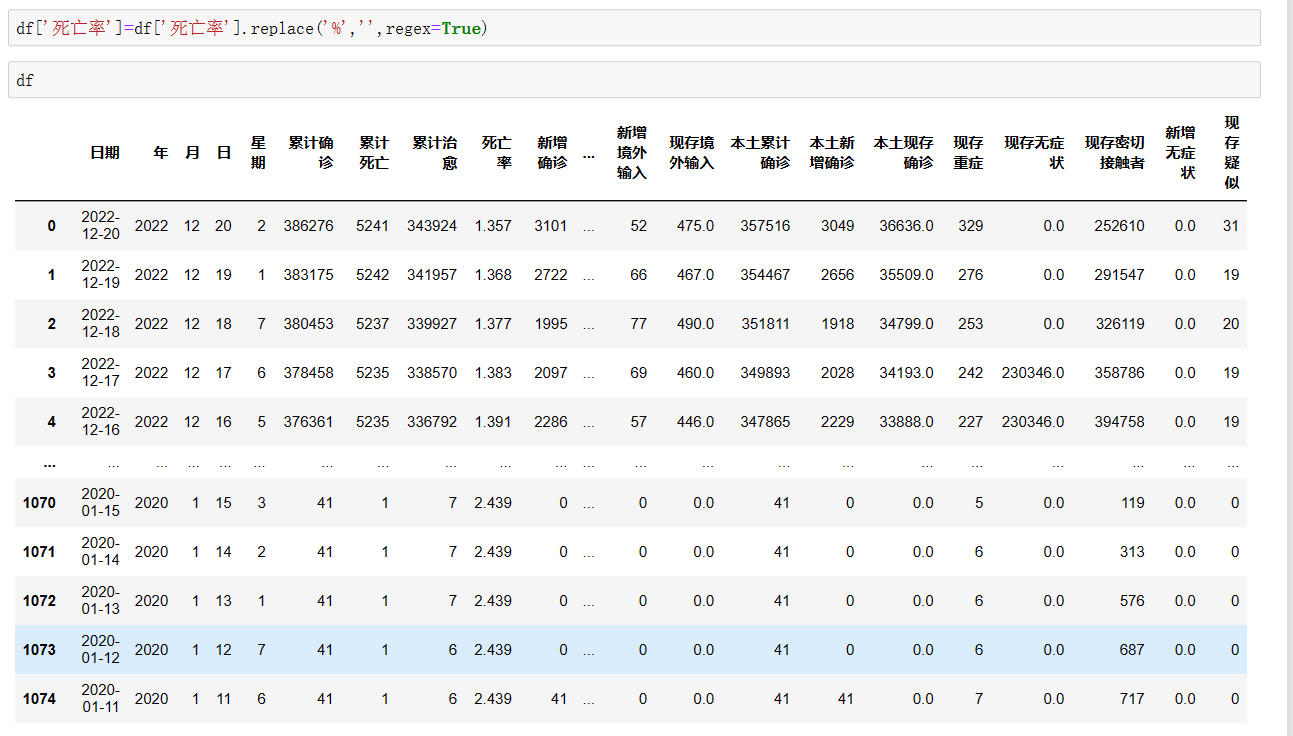Click the value 31 in 现存疑似
The image size is (1293, 736).
(x=1231, y=226)
